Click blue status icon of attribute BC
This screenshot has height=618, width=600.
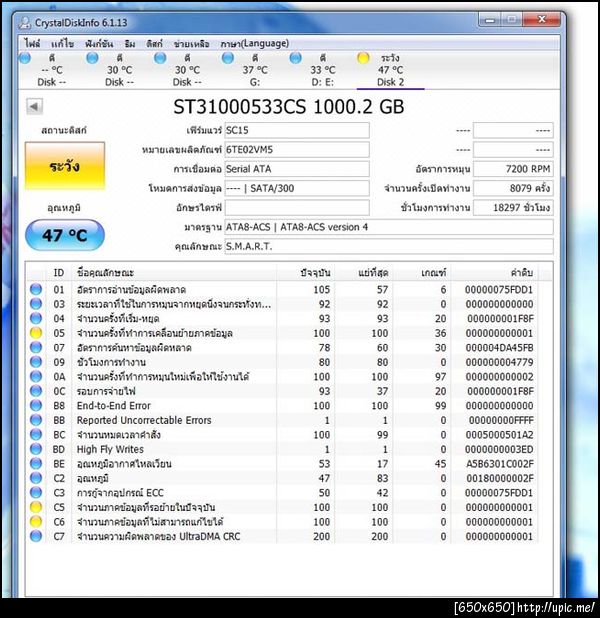pyautogui.click(x=36, y=435)
